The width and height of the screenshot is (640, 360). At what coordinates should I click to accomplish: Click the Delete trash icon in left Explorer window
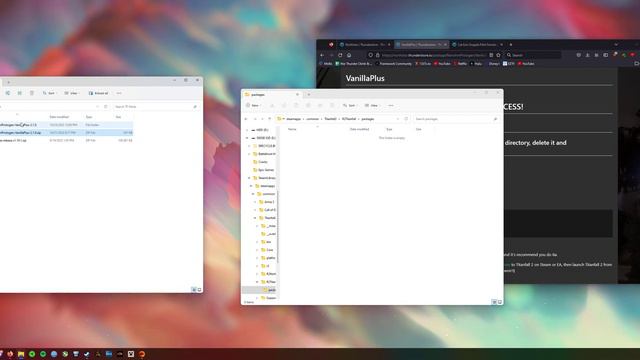(32, 93)
